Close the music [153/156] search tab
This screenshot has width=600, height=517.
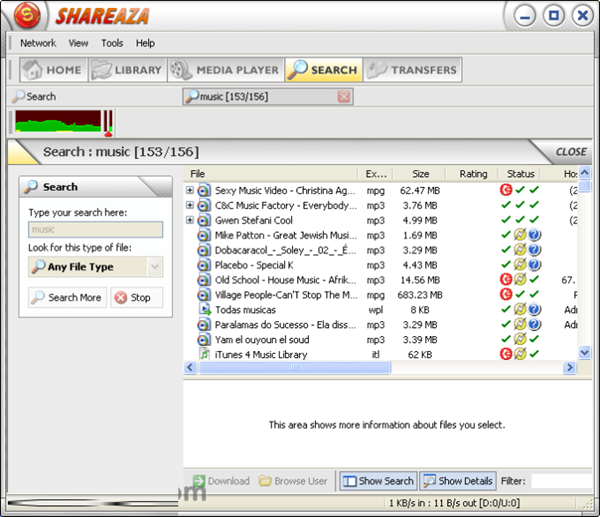(344, 96)
